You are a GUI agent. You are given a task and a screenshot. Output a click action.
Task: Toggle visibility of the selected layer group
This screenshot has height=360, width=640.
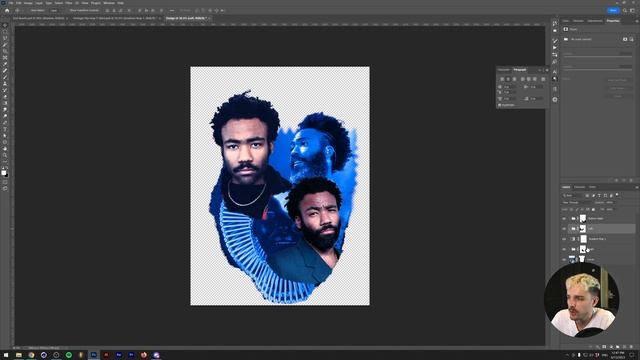click(x=564, y=229)
